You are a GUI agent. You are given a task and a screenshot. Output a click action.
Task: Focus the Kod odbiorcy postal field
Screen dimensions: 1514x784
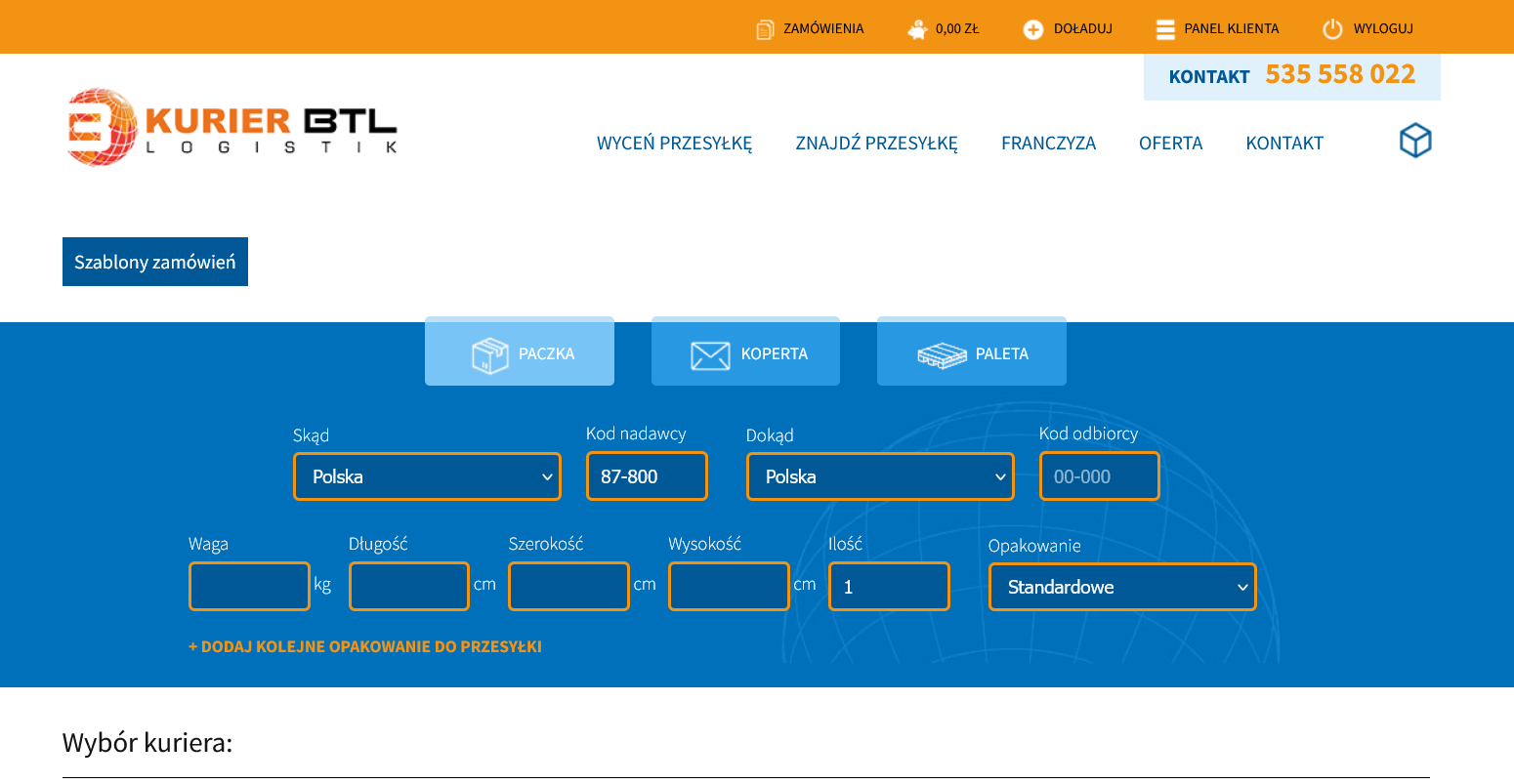(1100, 476)
